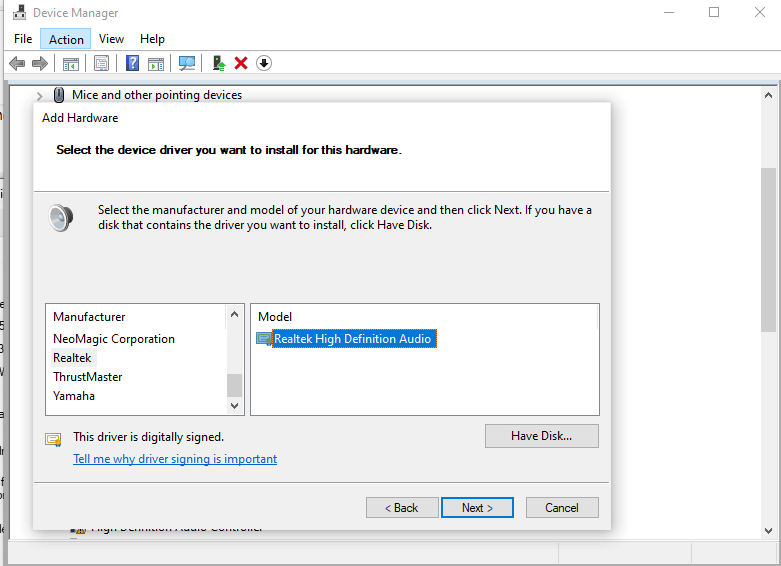Select Realtek in the Manufacturer list
Viewport: 781px width, 566px height.
(73, 358)
